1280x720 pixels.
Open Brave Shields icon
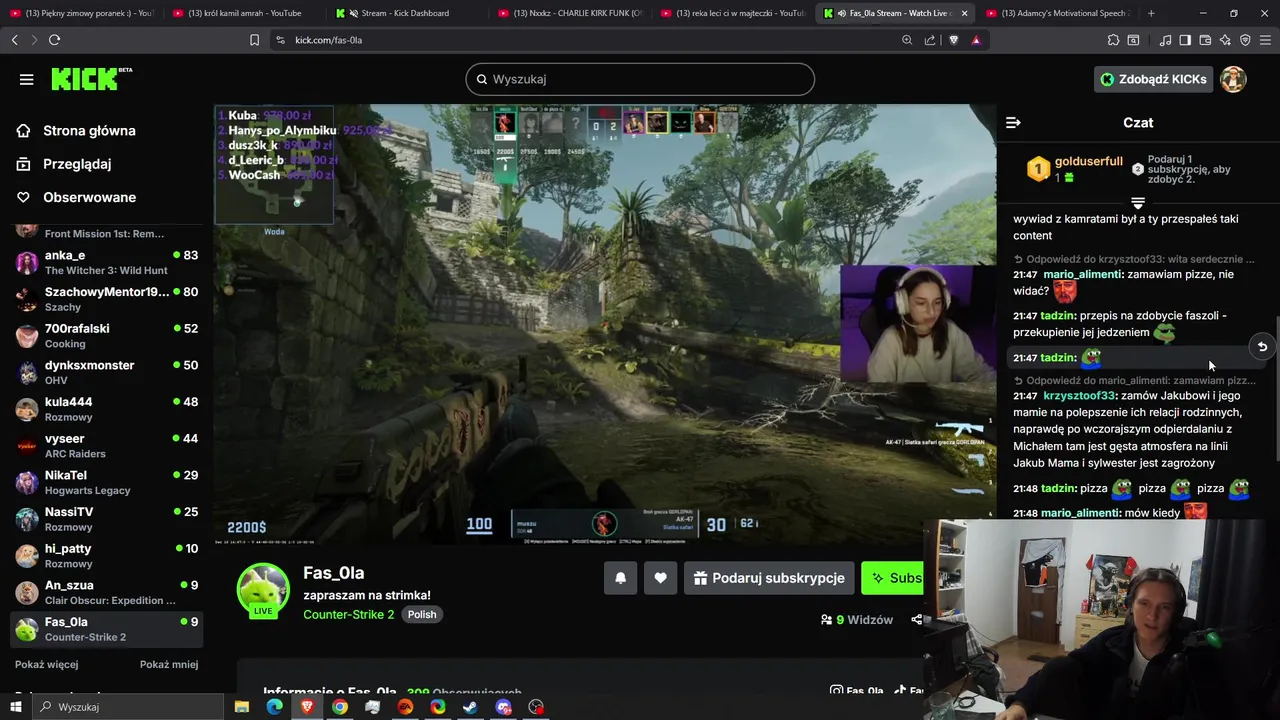[953, 40]
